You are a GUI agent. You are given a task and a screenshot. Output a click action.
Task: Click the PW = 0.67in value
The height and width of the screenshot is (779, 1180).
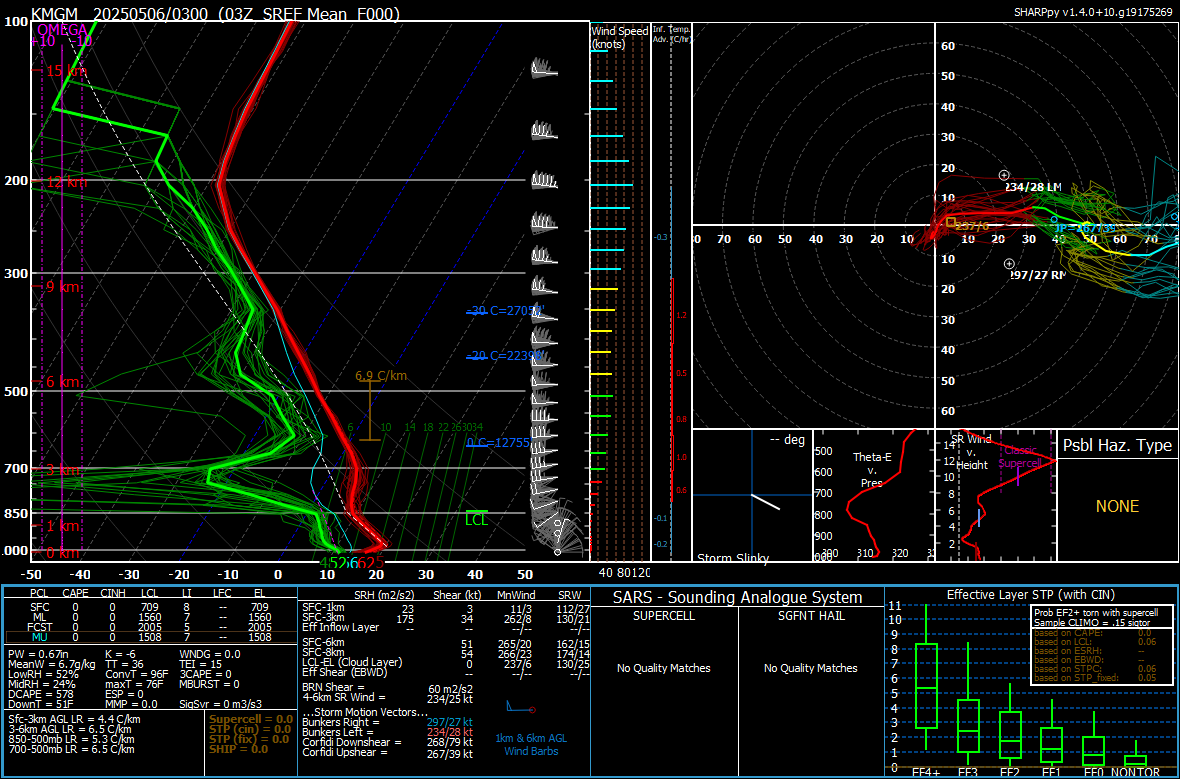click(39, 654)
